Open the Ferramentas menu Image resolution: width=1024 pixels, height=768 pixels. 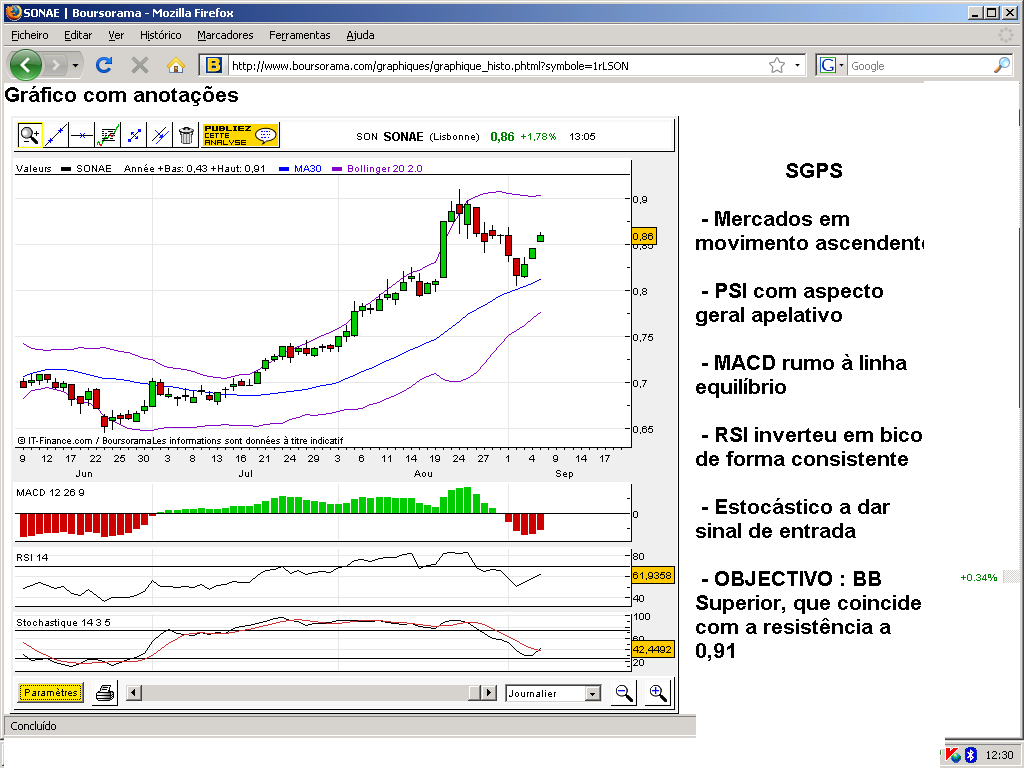(299, 35)
